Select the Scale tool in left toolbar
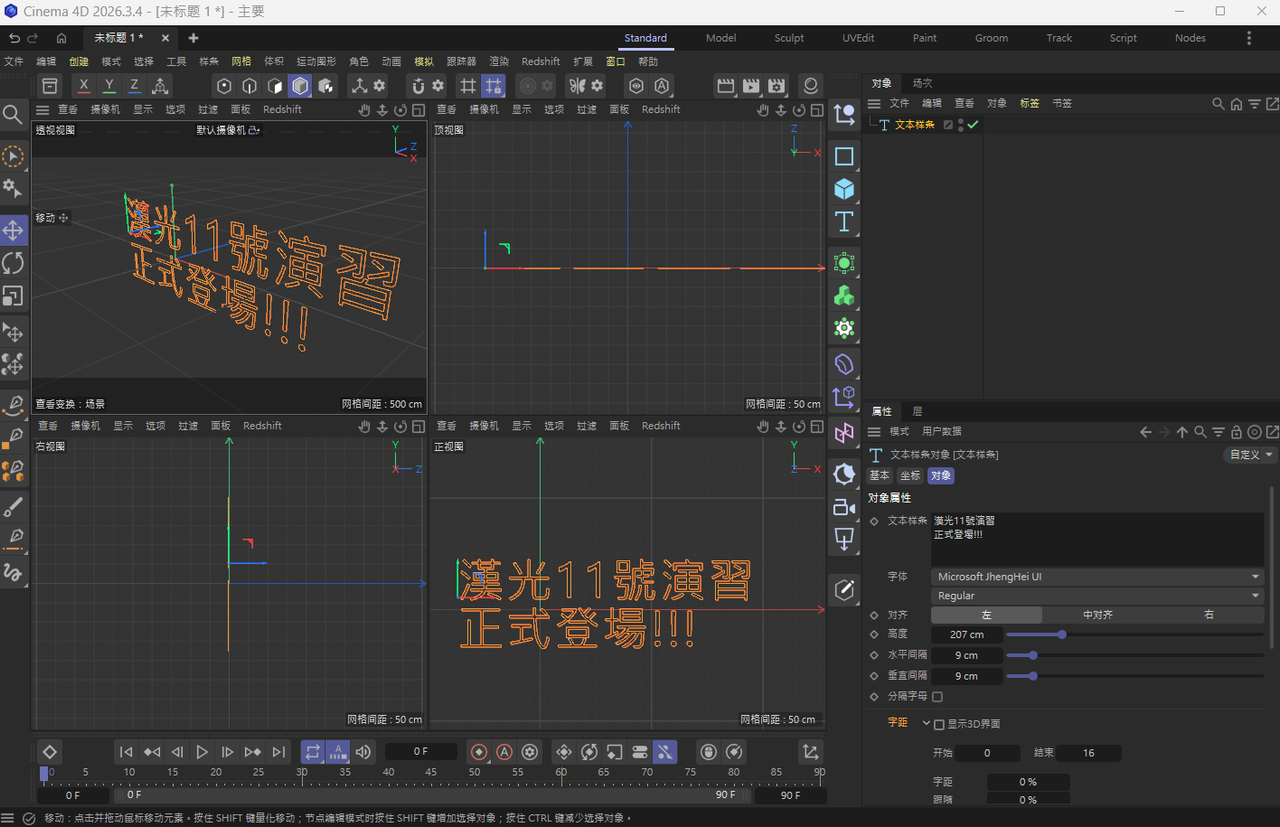The height and width of the screenshot is (827, 1280). 13,296
